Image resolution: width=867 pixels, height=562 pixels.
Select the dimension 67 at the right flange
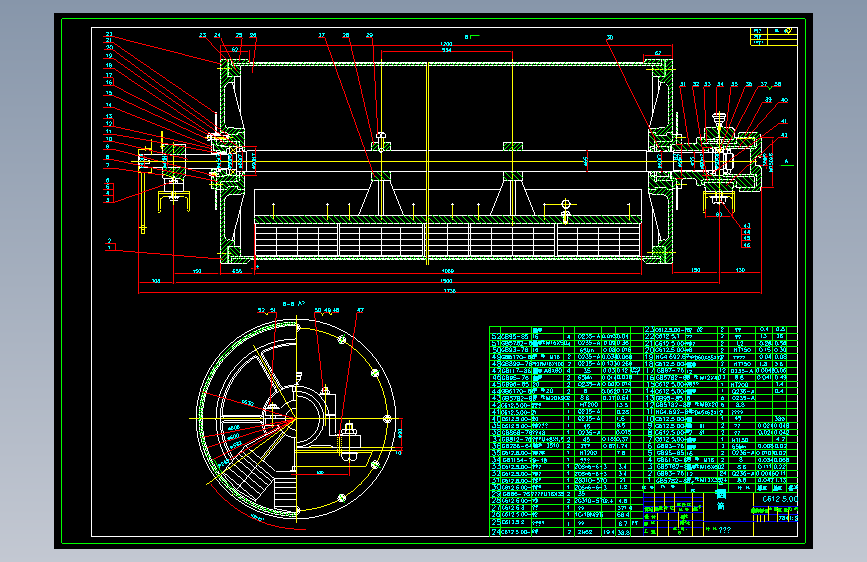click(658, 54)
